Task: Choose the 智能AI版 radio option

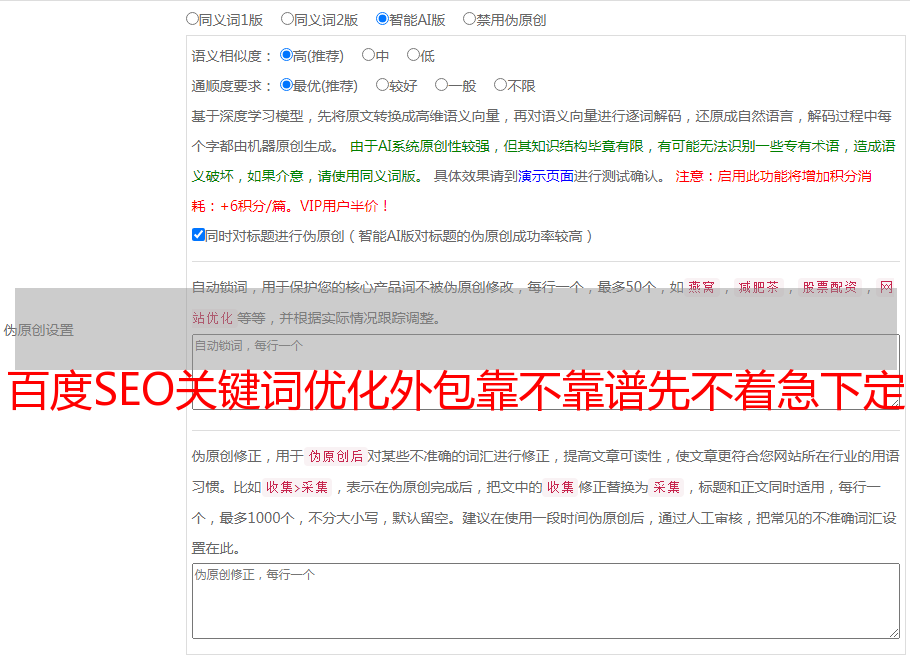Action: [x=382, y=19]
